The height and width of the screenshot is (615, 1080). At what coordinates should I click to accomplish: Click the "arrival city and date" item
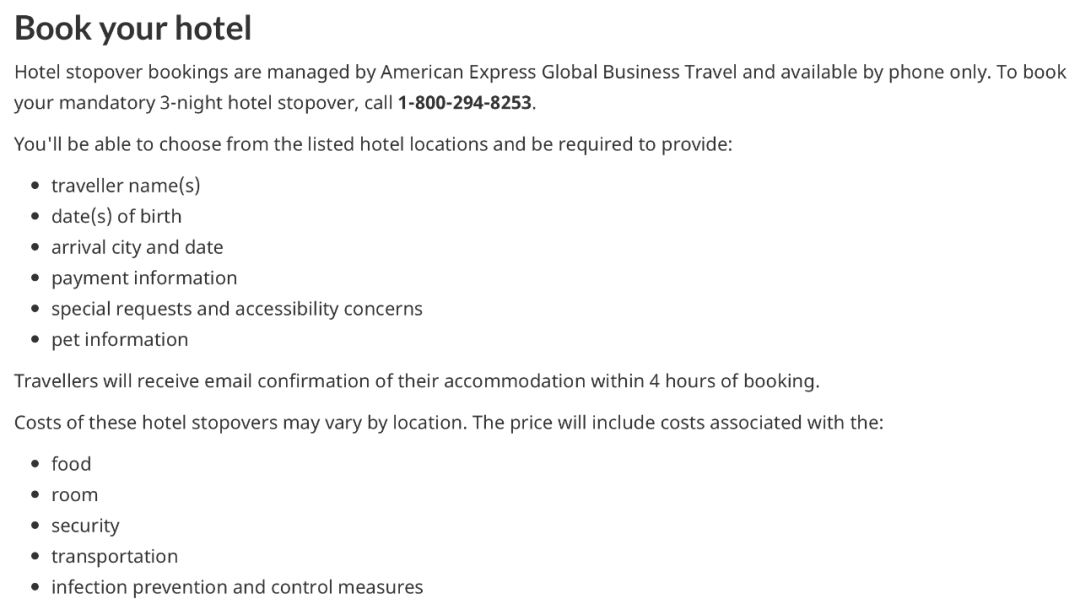(137, 247)
